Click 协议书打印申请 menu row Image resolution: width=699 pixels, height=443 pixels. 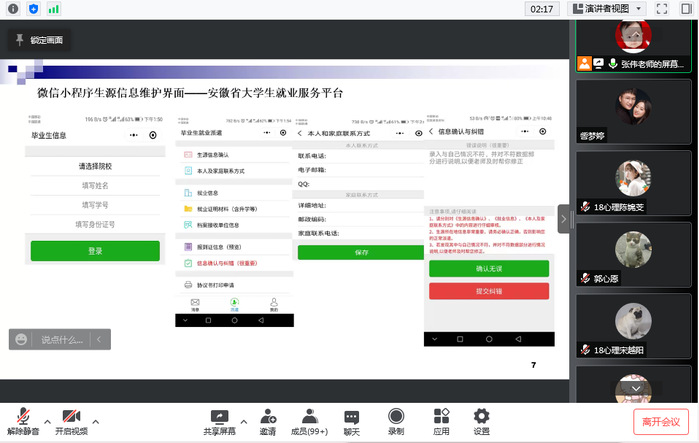click(234, 285)
